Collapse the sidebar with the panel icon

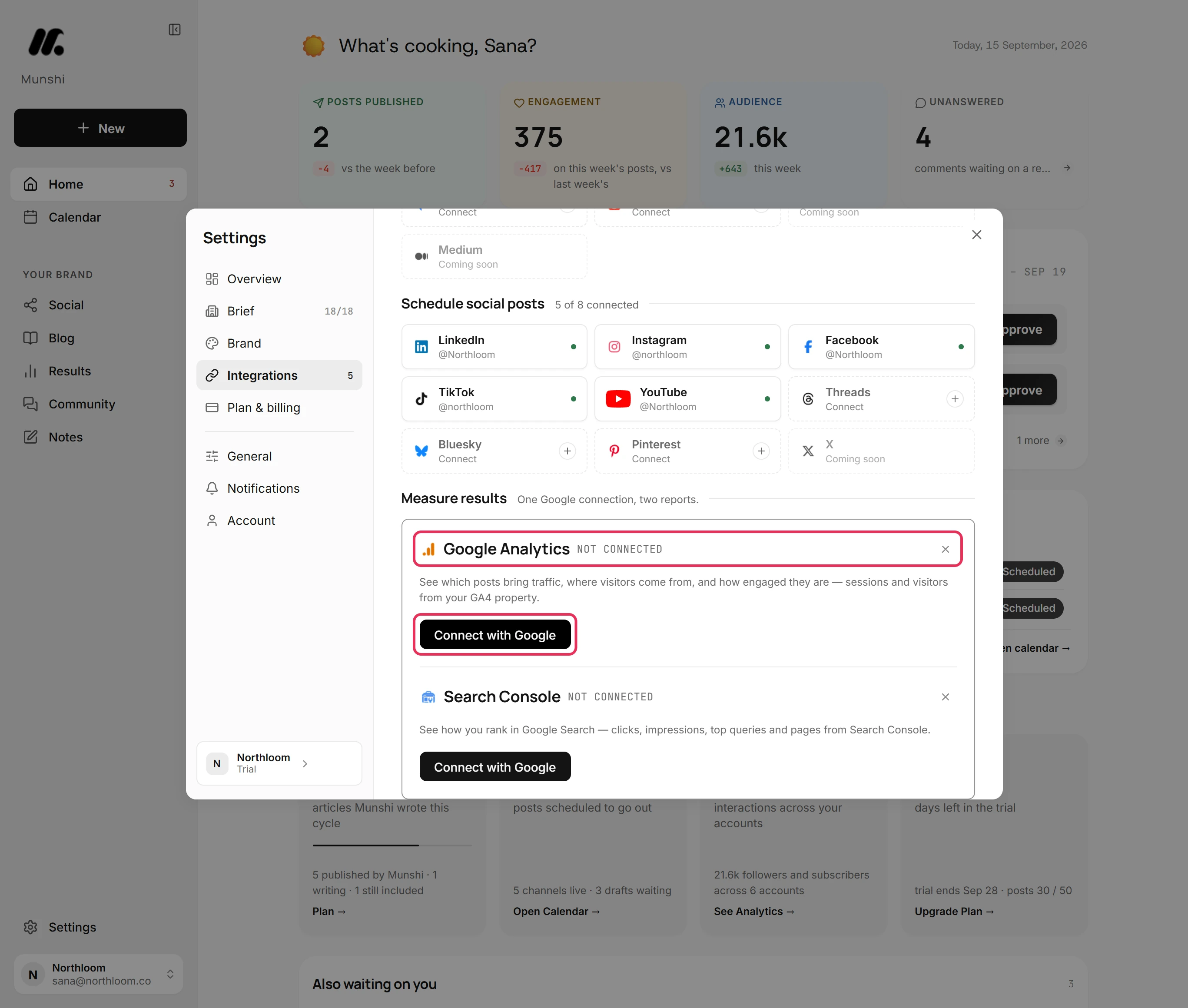[174, 30]
